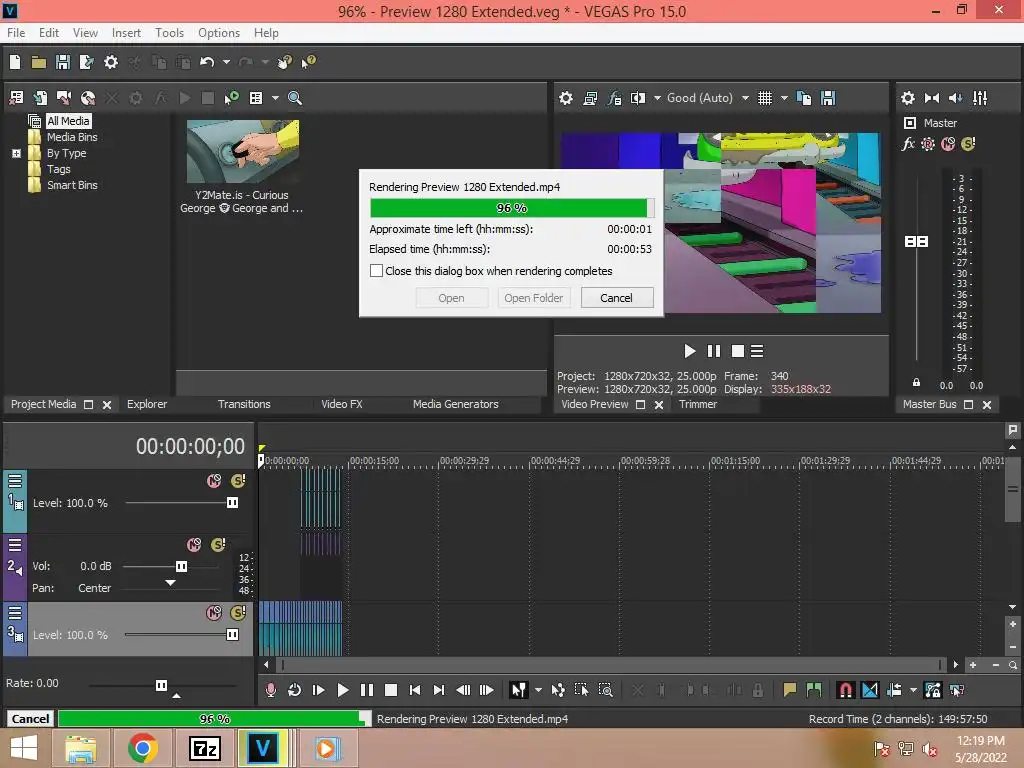Toggle Mute on audio track 2

[194, 545]
